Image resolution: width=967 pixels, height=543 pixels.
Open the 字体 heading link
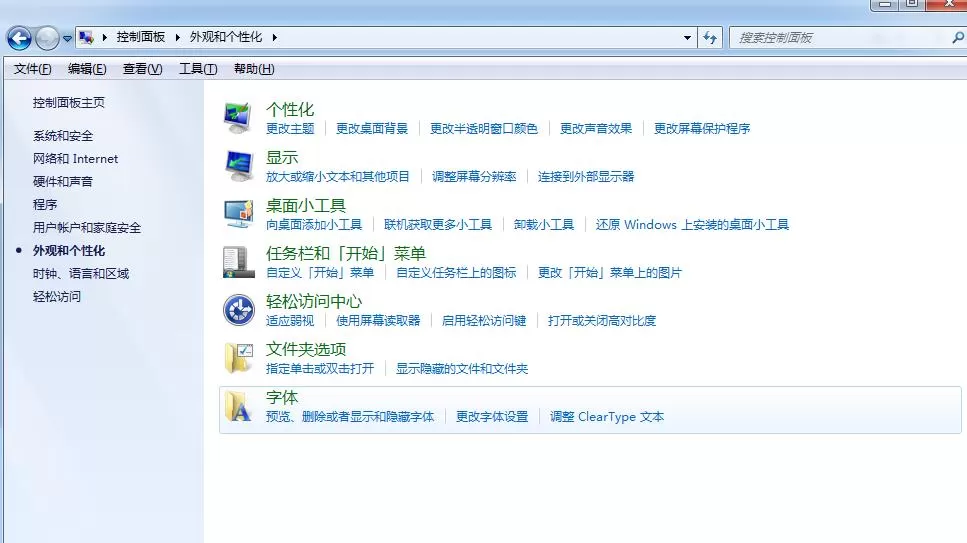point(282,397)
